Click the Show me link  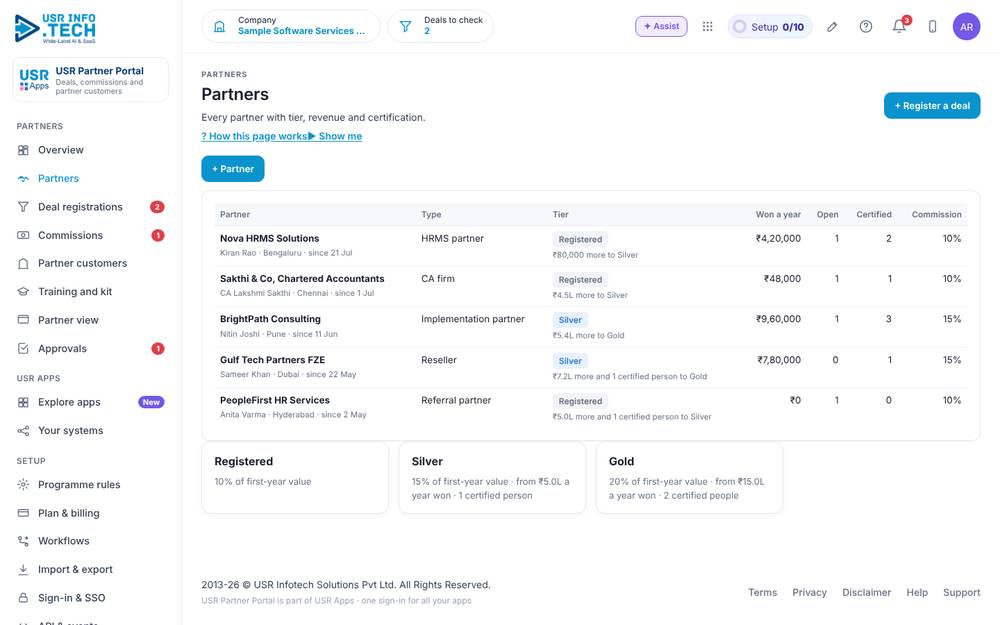point(335,136)
